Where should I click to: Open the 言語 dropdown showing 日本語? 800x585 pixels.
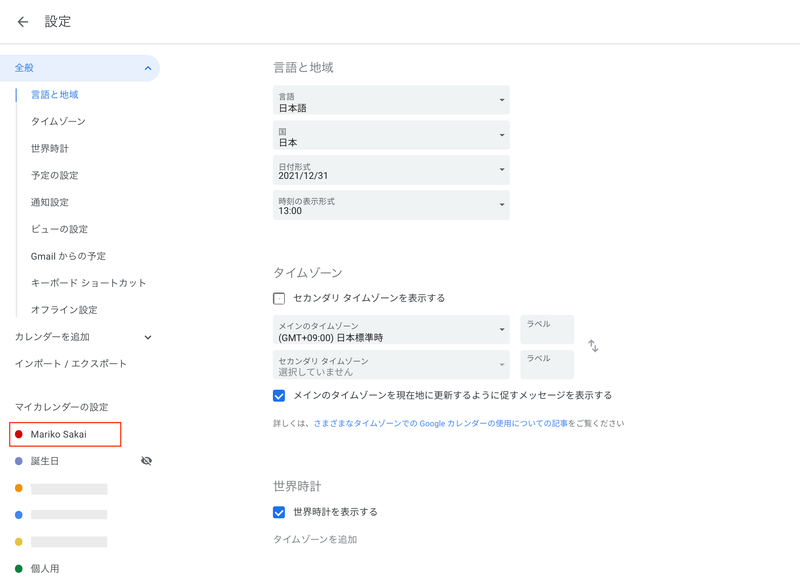coord(390,100)
